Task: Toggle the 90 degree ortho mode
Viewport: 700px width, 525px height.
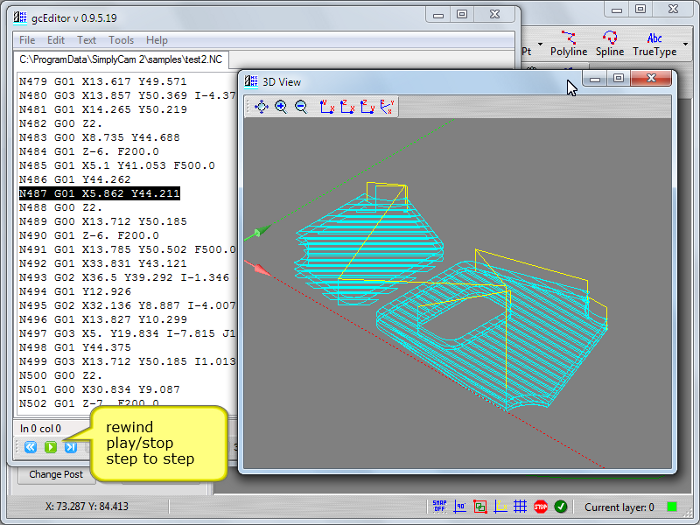Action: coord(460,507)
